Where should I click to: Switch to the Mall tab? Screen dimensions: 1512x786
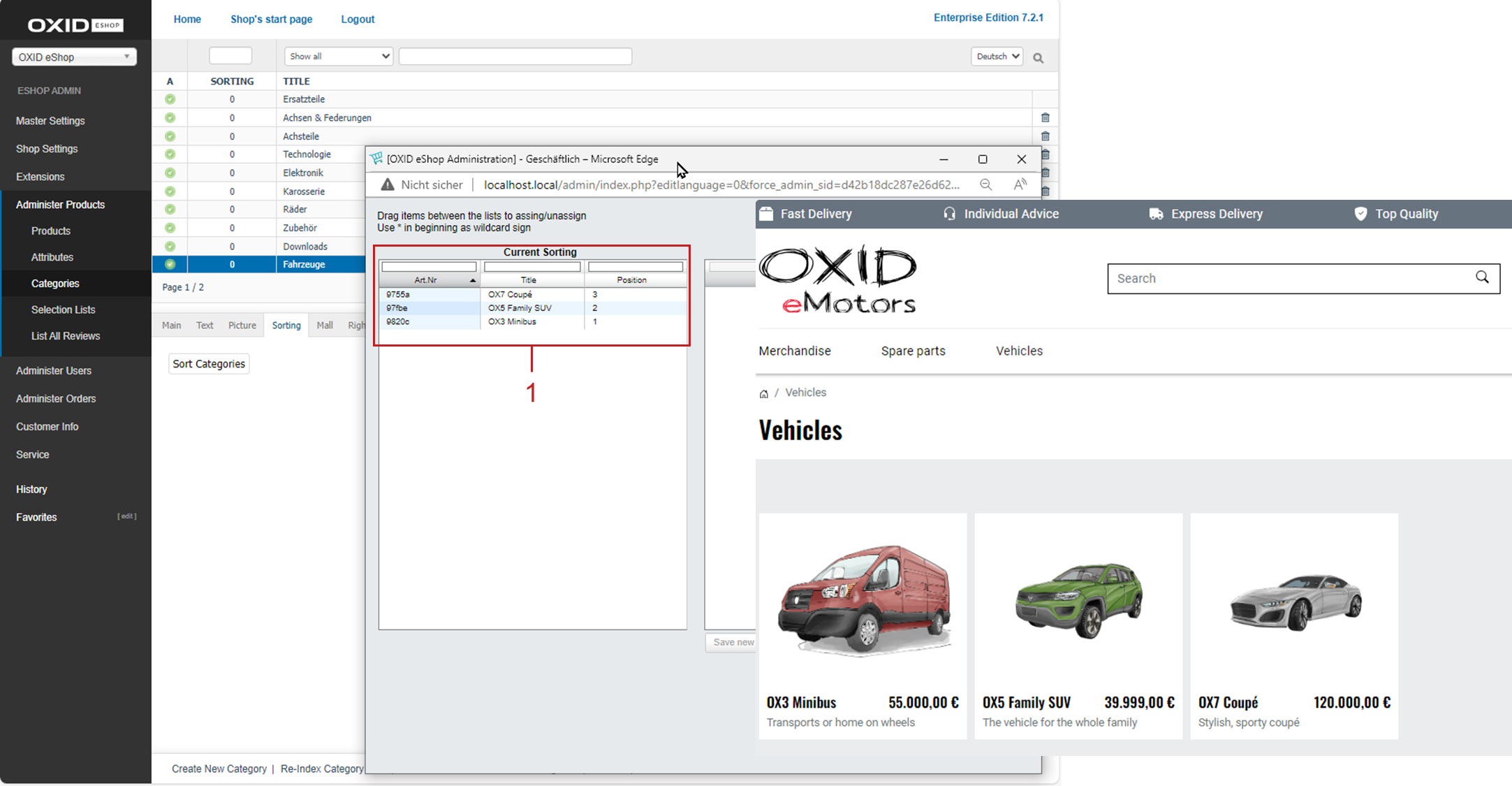click(325, 326)
